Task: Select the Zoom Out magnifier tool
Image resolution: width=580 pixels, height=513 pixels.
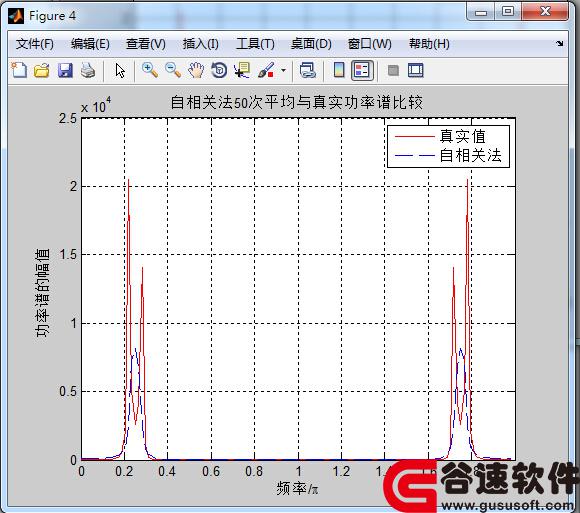Action: [x=173, y=70]
